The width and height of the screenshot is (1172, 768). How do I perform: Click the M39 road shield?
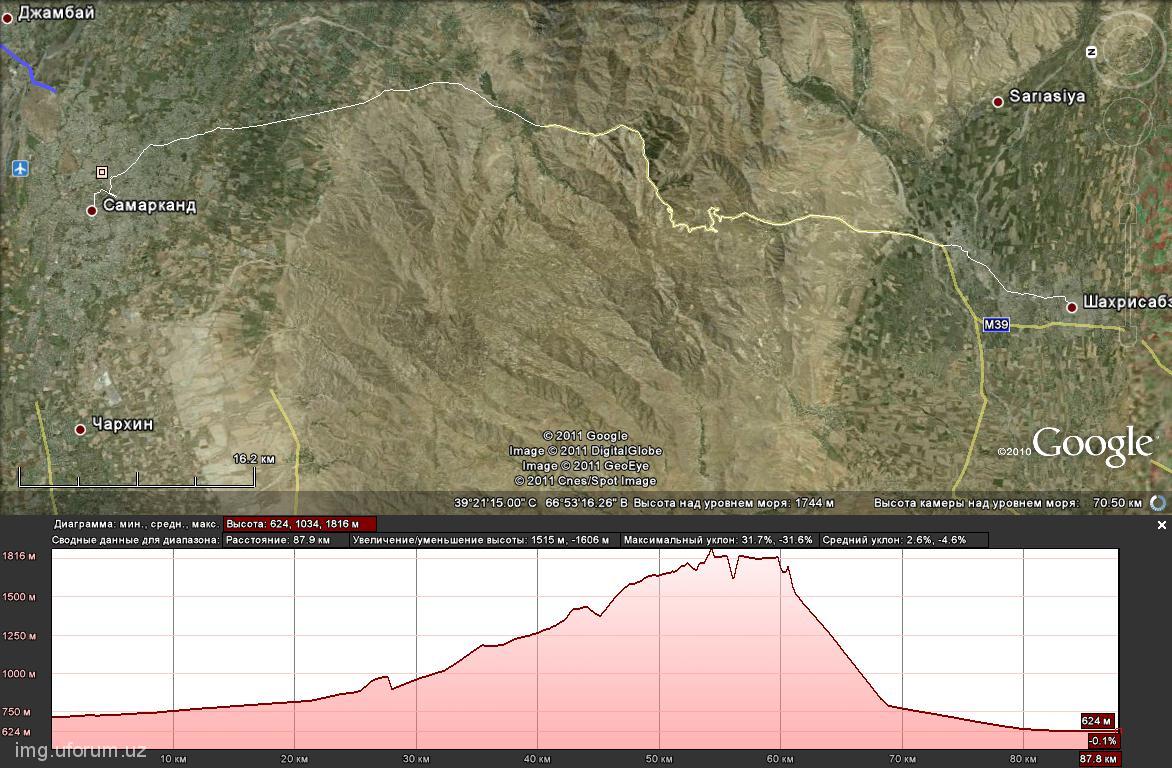995,325
